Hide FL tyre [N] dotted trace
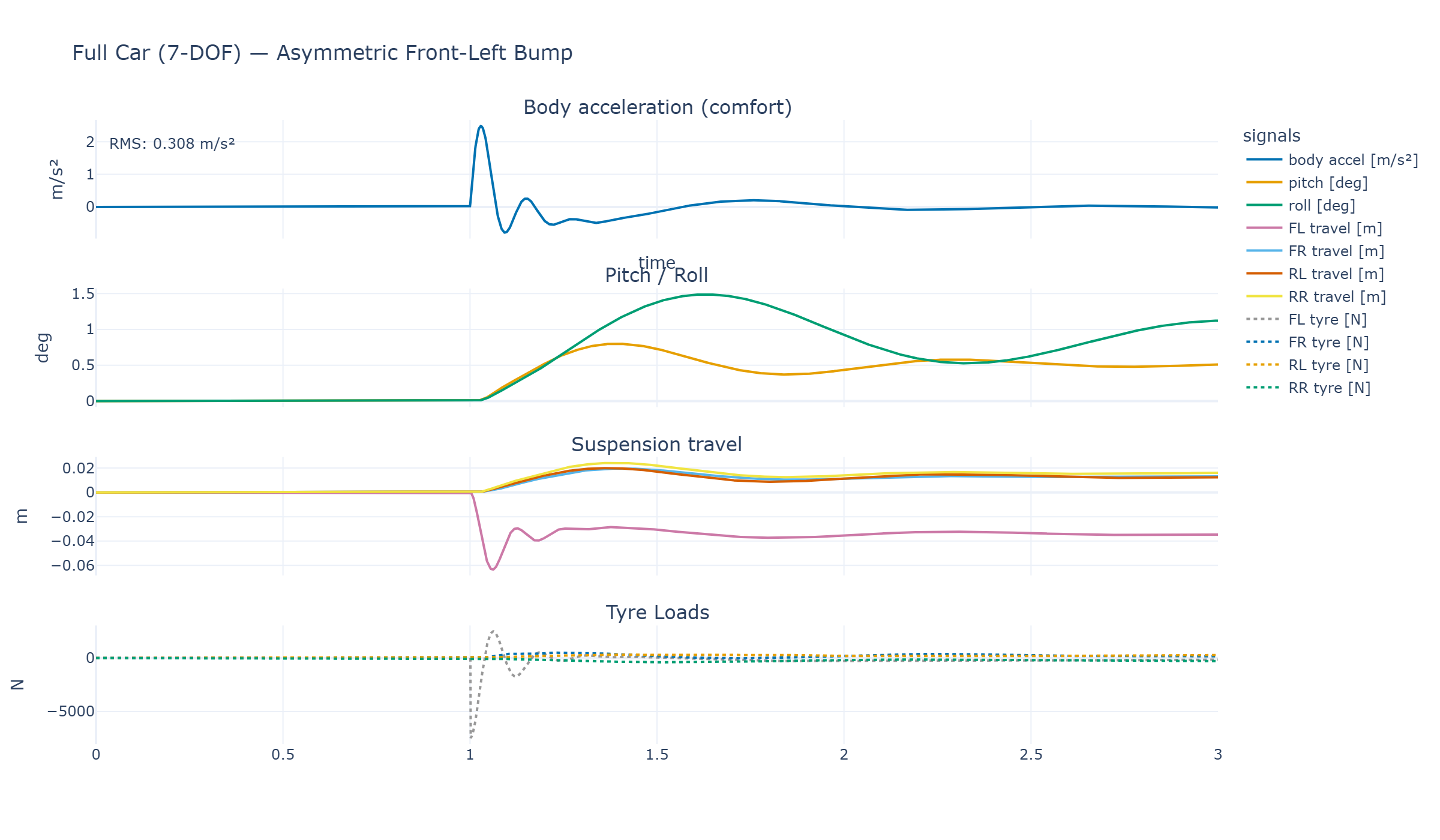The height and width of the screenshot is (840, 1440). click(1306, 319)
